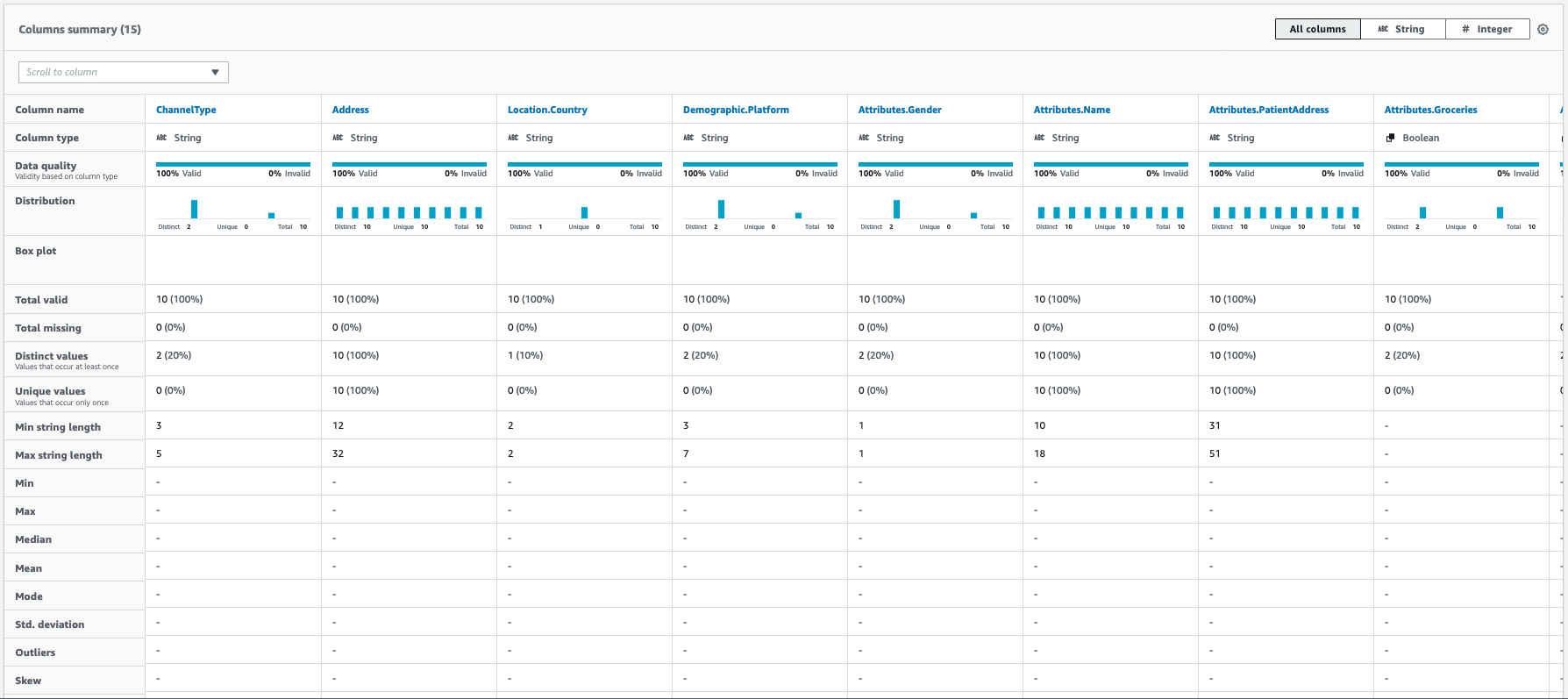Image resolution: width=1568 pixels, height=699 pixels.
Task: Click the Demographic.Platform distribution chart
Action: point(760,209)
